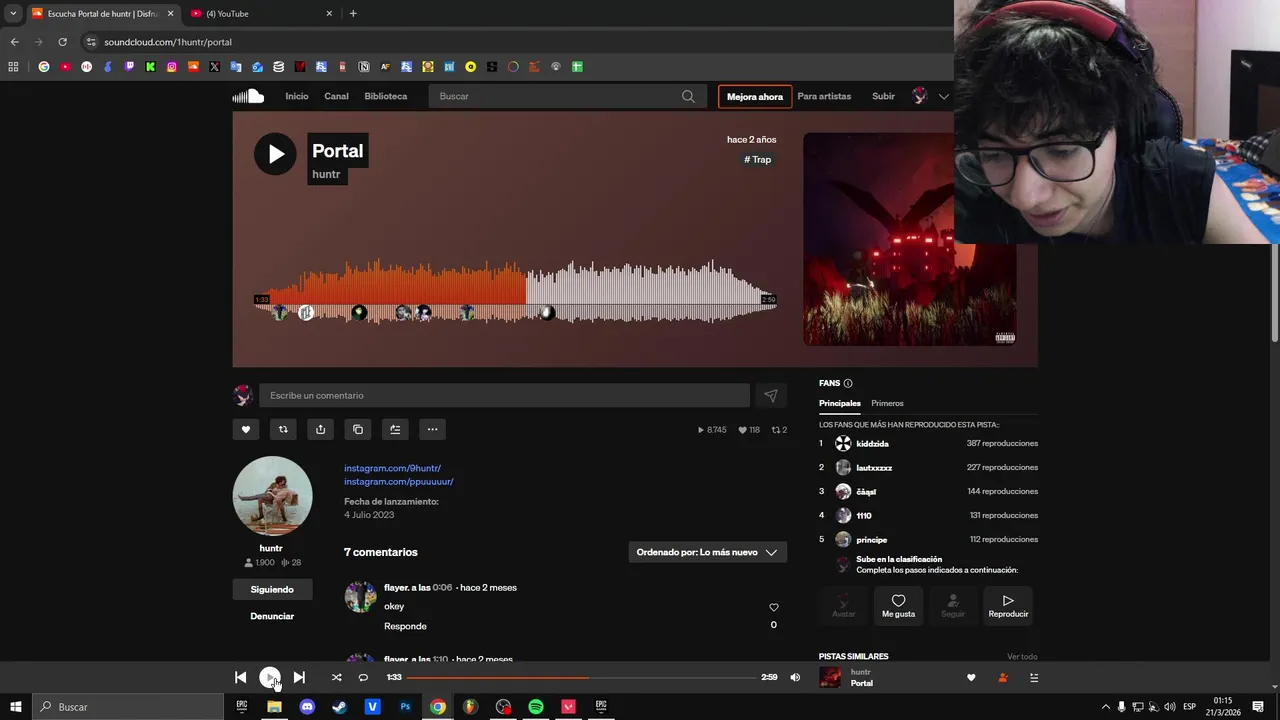Switch to the (4) YouTube browser tab
The width and height of the screenshot is (1280, 720).
point(262,13)
